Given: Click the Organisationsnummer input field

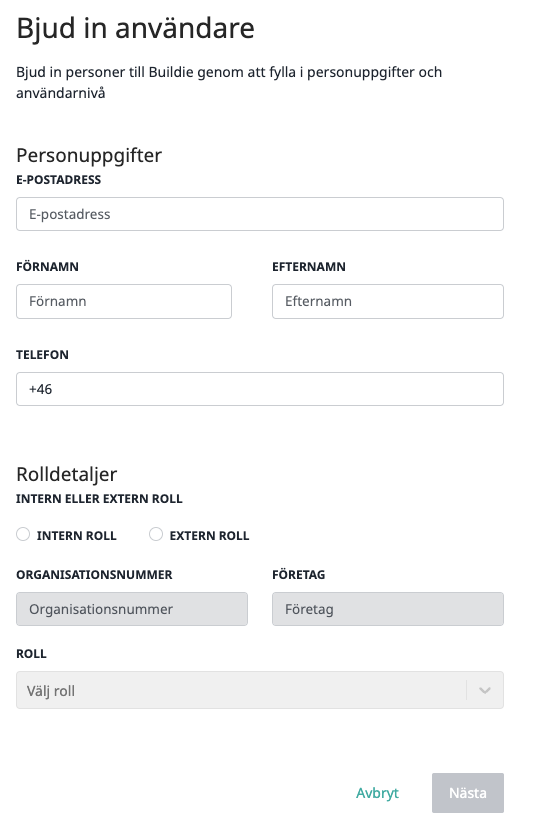Looking at the screenshot, I should pyautogui.click(x=132, y=609).
